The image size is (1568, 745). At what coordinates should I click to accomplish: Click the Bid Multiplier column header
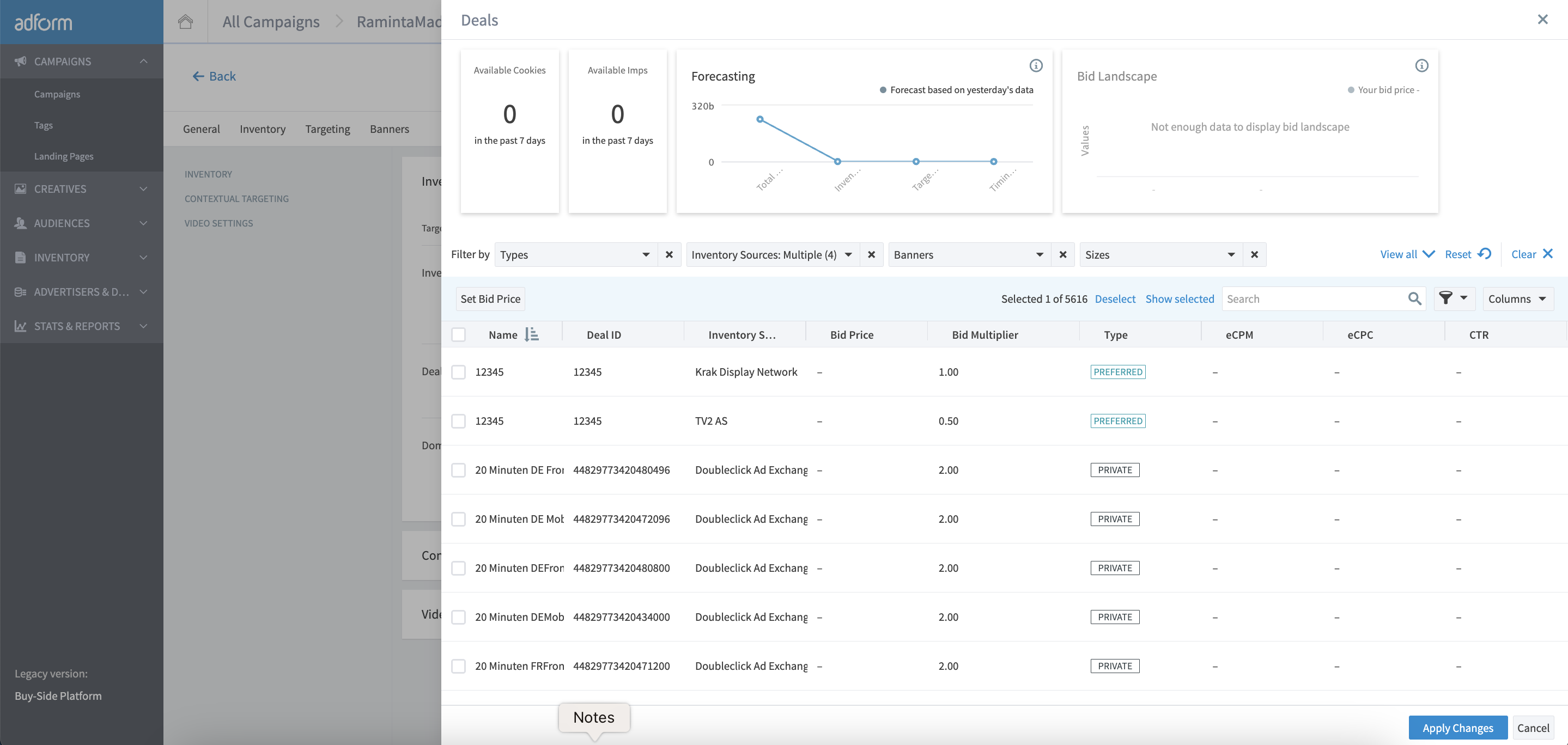(985, 335)
